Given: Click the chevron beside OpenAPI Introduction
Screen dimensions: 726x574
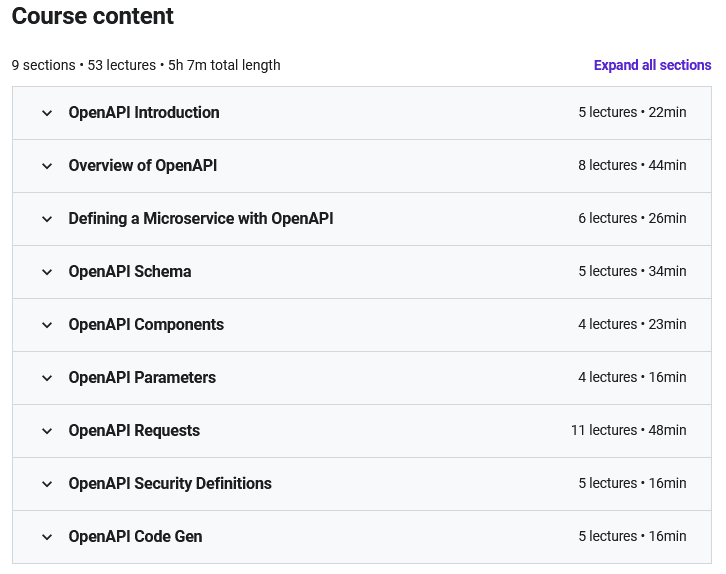Looking at the screenshot, I should [47, 113].
